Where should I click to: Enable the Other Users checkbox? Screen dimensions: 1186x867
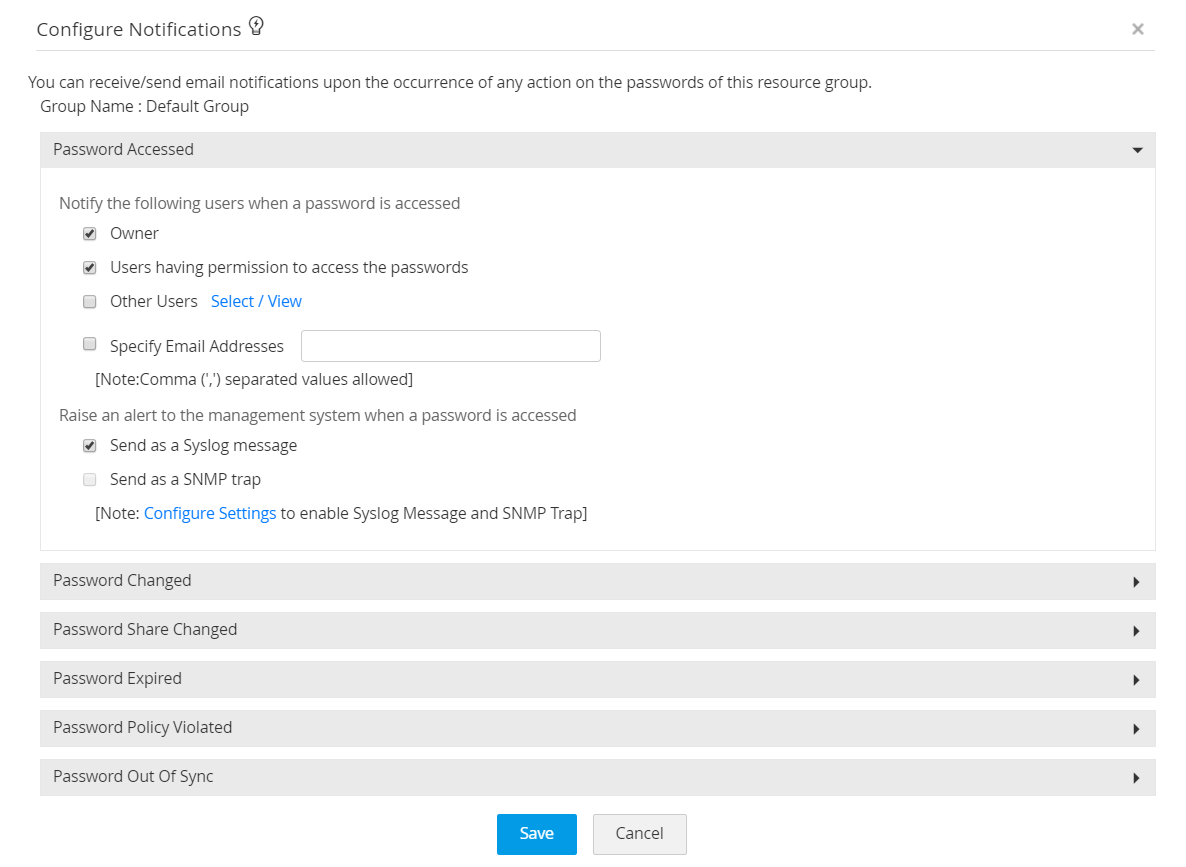[x=90, y=302]
